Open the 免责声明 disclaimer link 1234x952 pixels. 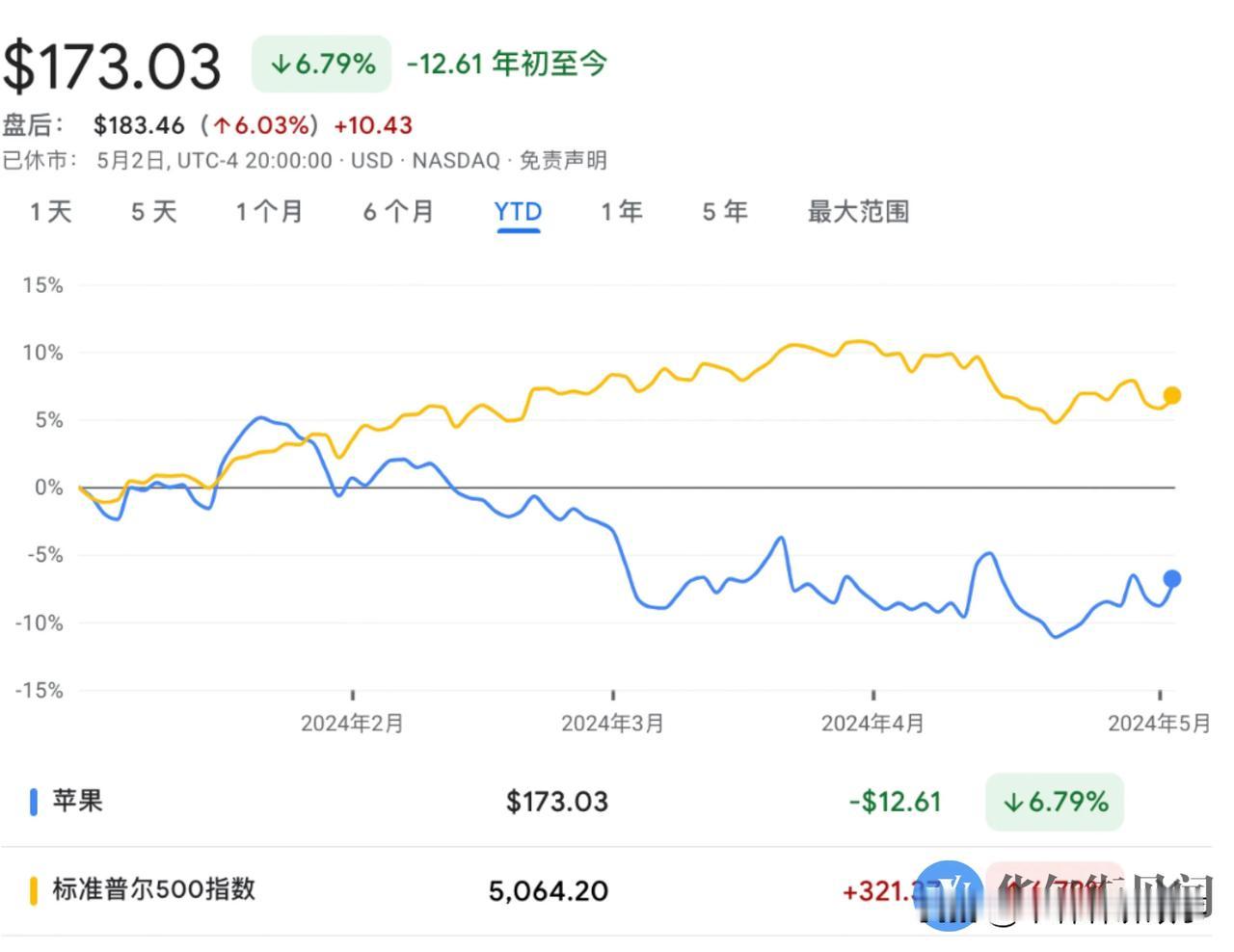click(x=563, y=160)
